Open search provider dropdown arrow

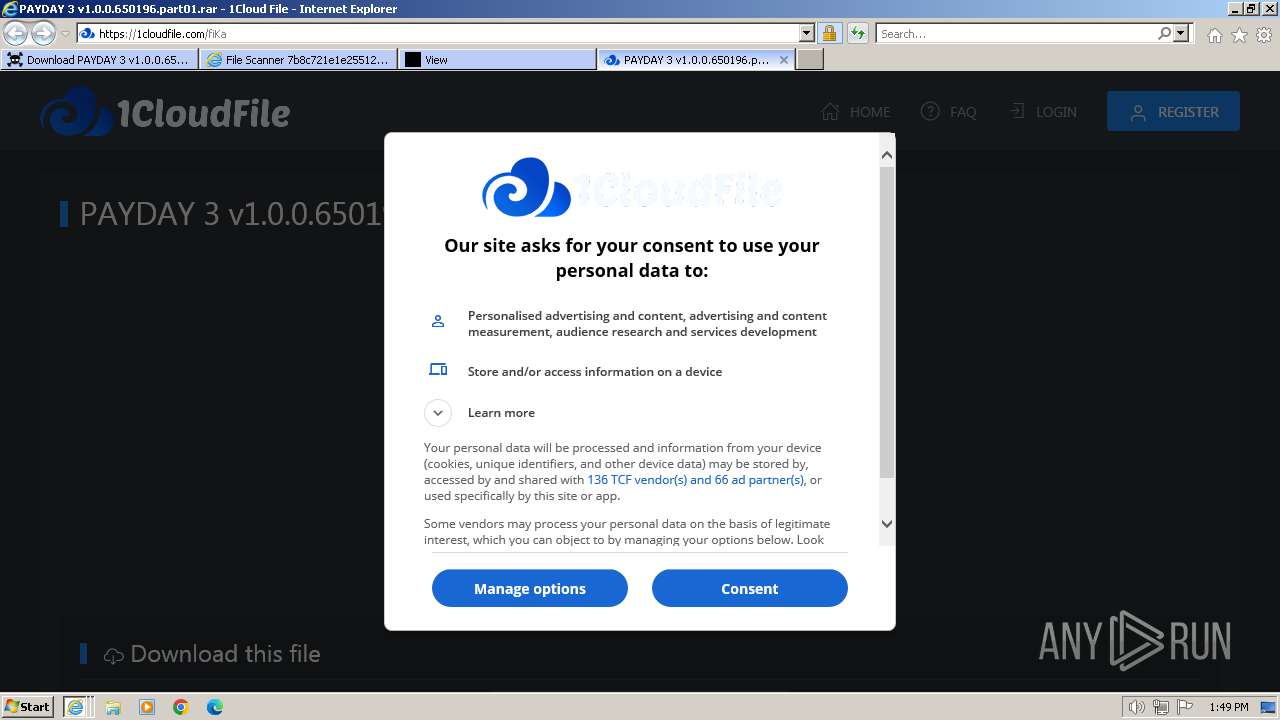click(x=1181, y=33)
